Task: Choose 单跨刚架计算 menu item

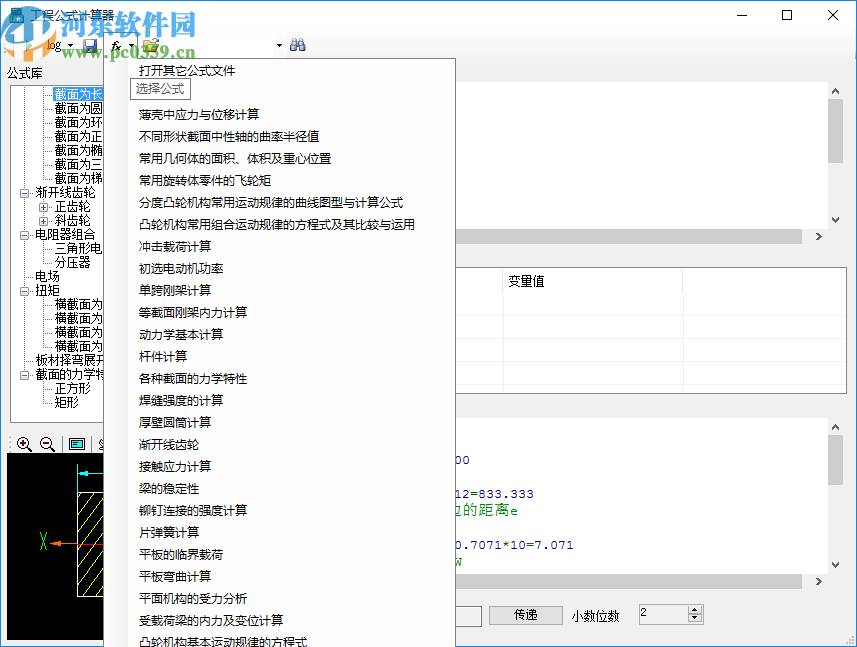Action: pos(175,291)
